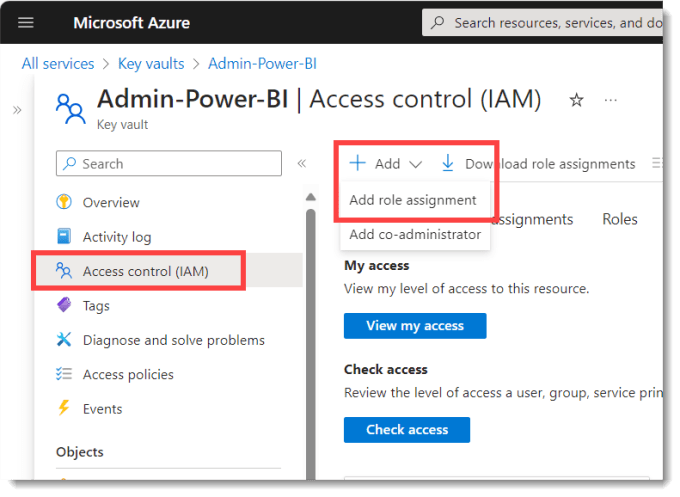Click the Access control people icon beside title
This screenshot has height=497, width=680.
pyautogui.click(x=70, y=109)
